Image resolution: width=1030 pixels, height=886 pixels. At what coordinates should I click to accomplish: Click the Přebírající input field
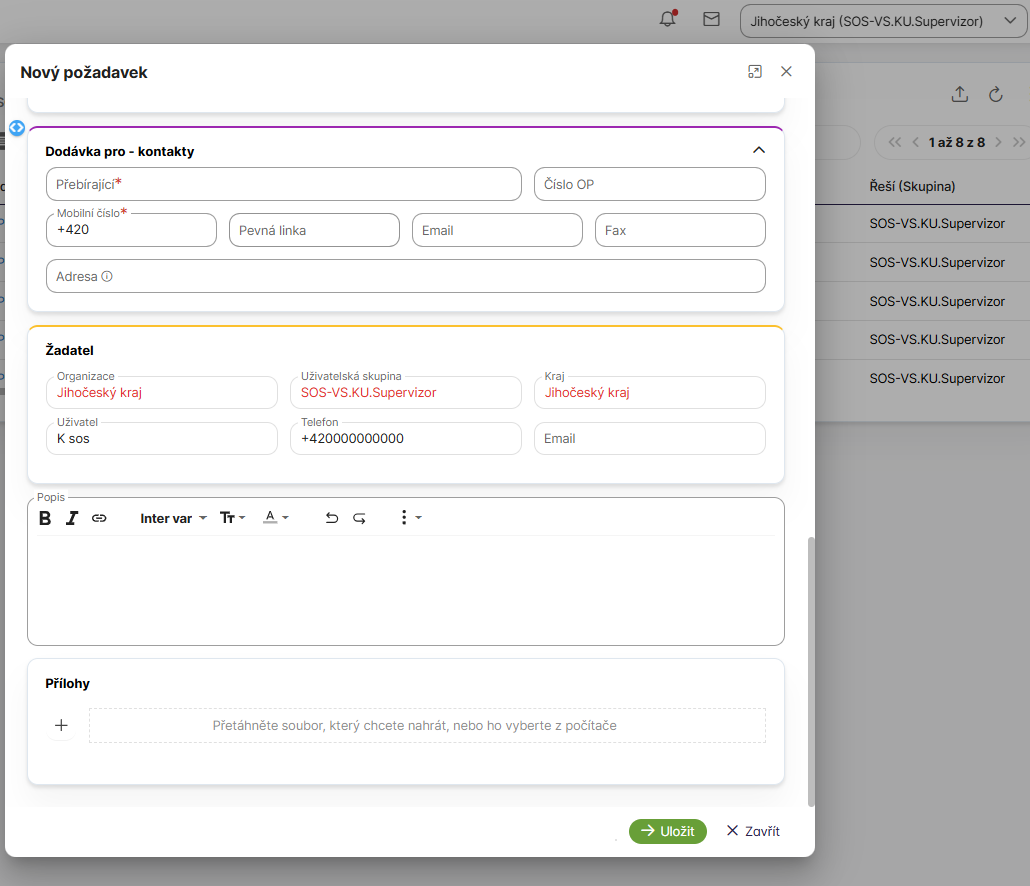284,184
